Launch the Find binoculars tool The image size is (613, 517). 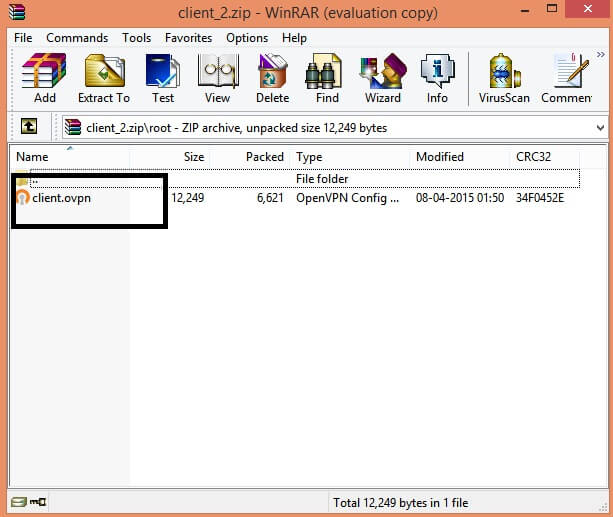coord(327,78)
